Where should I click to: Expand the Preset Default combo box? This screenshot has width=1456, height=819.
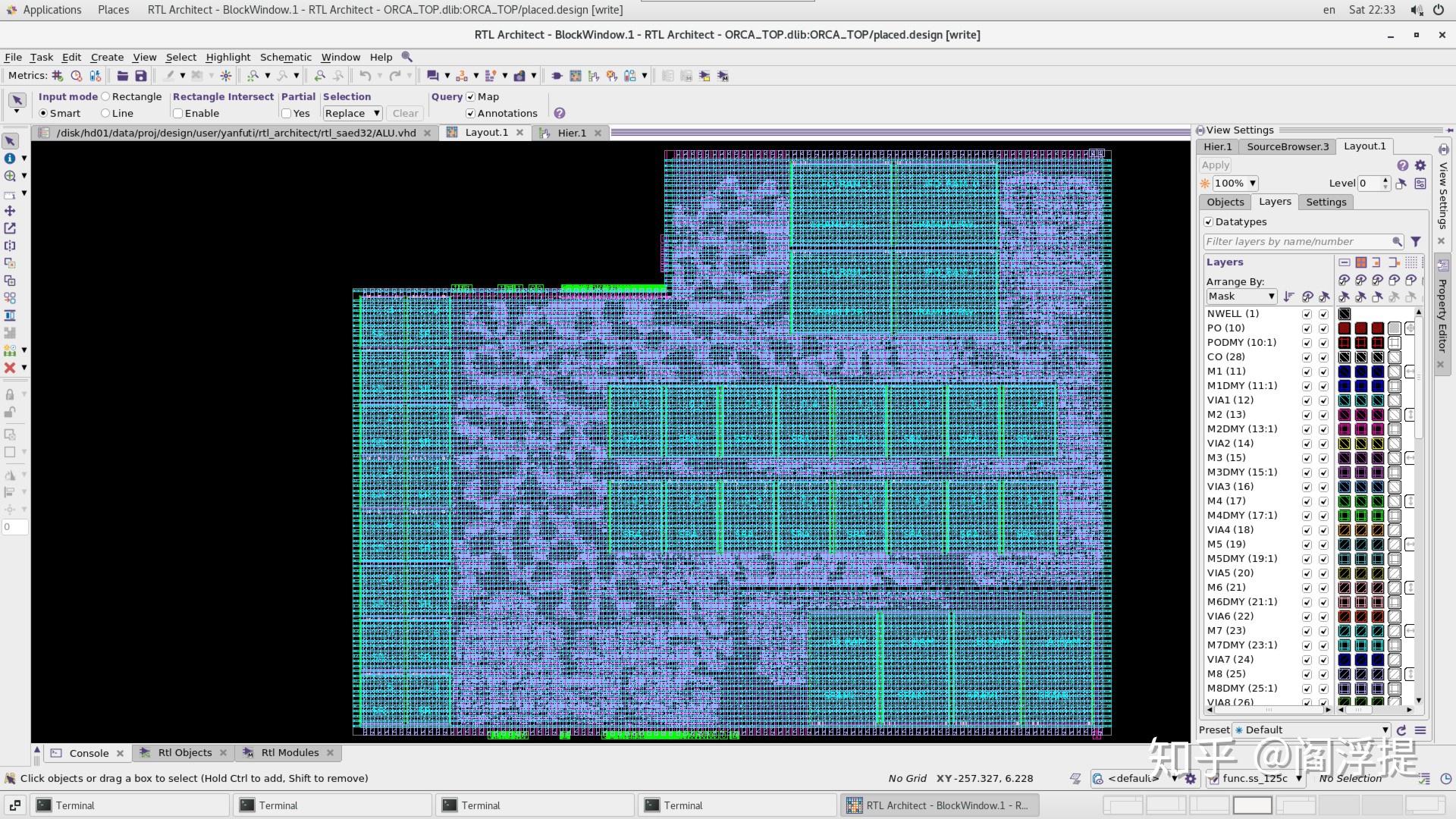(x=1311, y=730)
